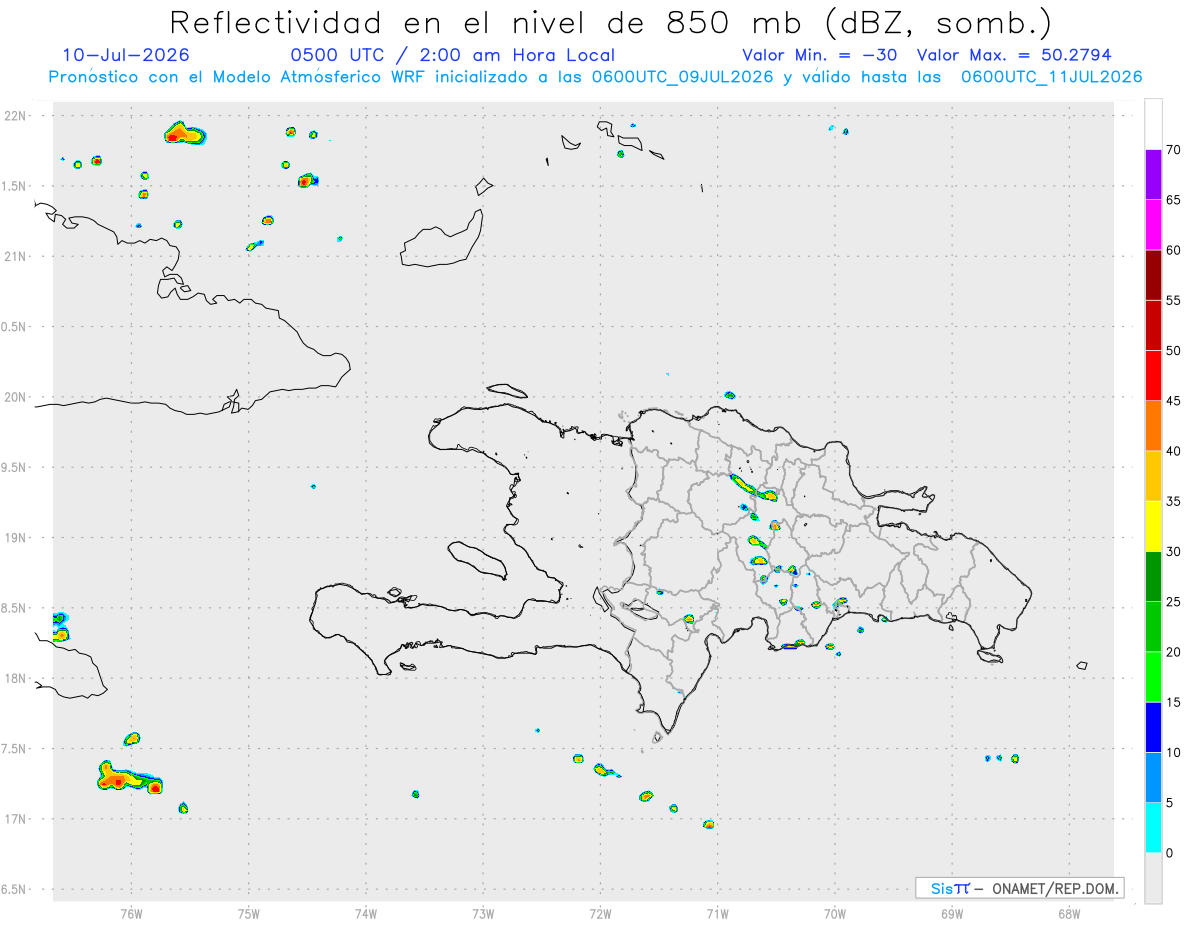1200x927 pixels.
Task: Click the colorbar label "70"
Action: (1173, 150)
